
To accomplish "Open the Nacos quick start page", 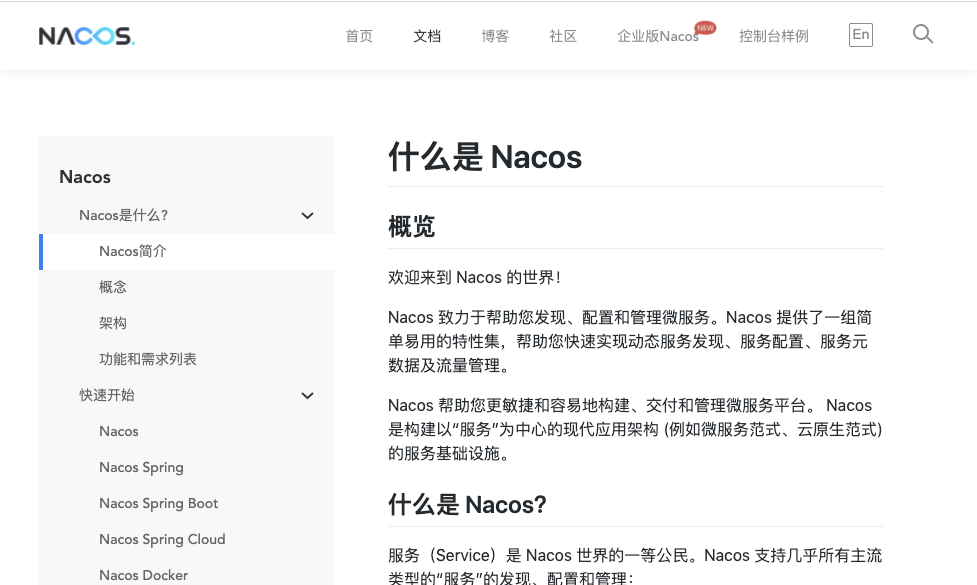I will tap(118, 431).
